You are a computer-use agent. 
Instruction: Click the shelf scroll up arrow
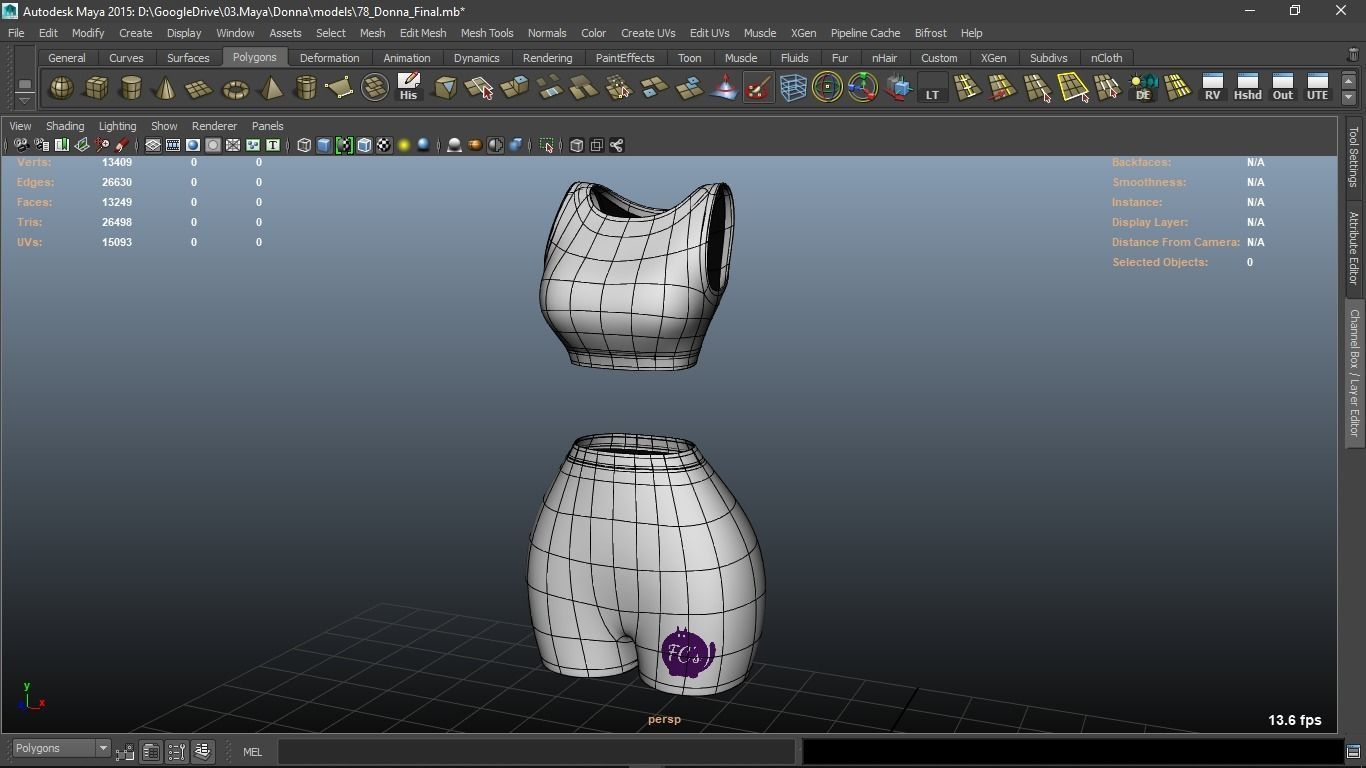(x=1349, y=80)
